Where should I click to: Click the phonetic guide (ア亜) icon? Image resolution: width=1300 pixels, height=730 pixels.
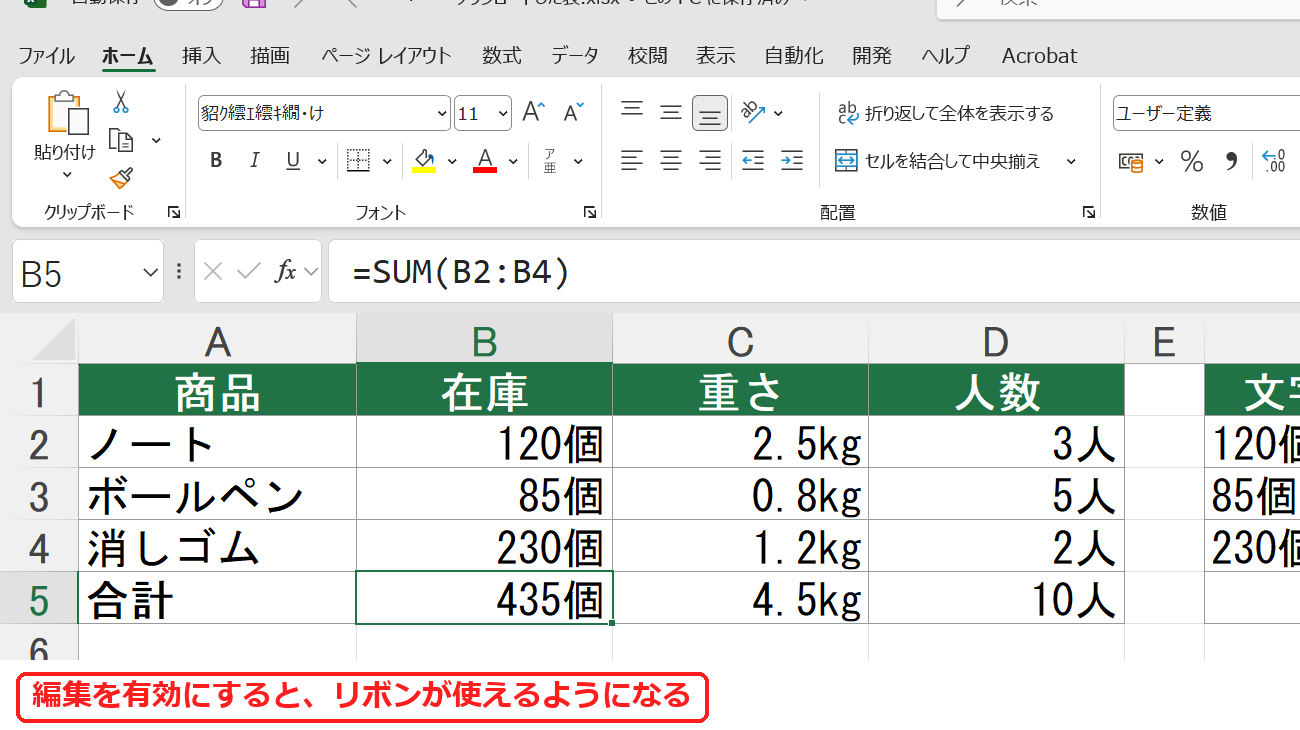[550, 160]
